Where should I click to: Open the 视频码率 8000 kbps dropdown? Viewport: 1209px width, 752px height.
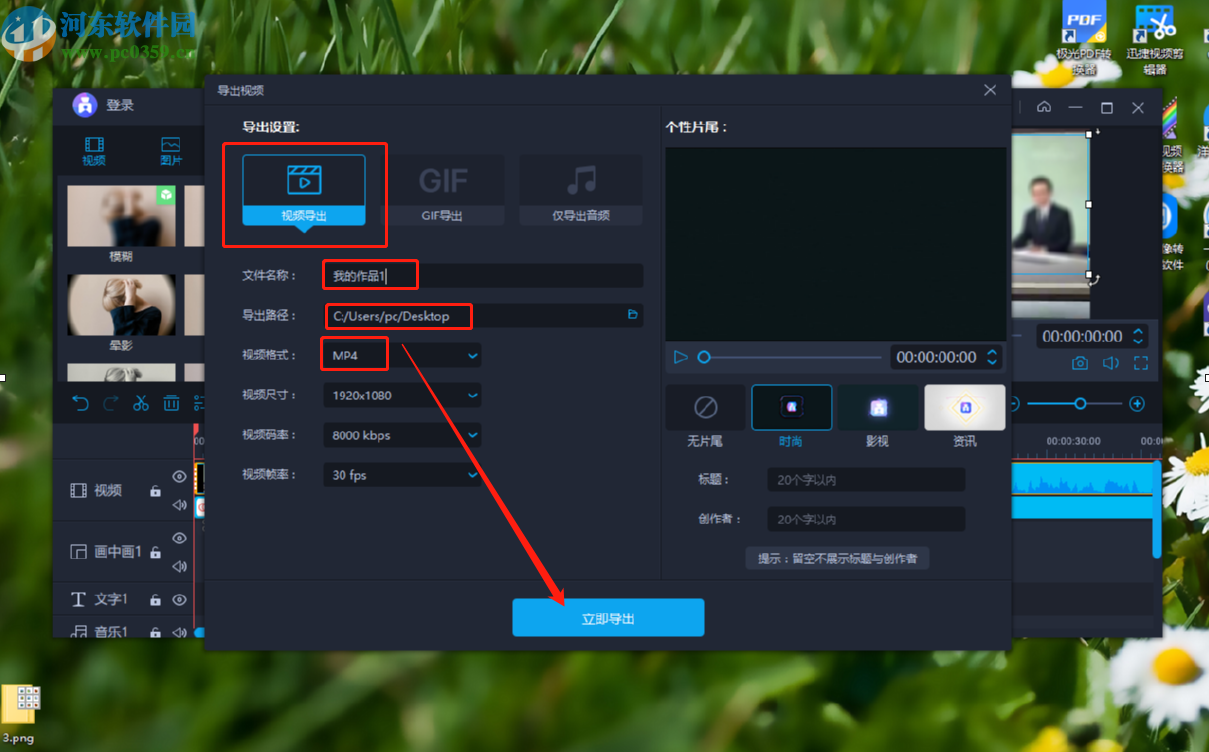[x=402, y=435]
